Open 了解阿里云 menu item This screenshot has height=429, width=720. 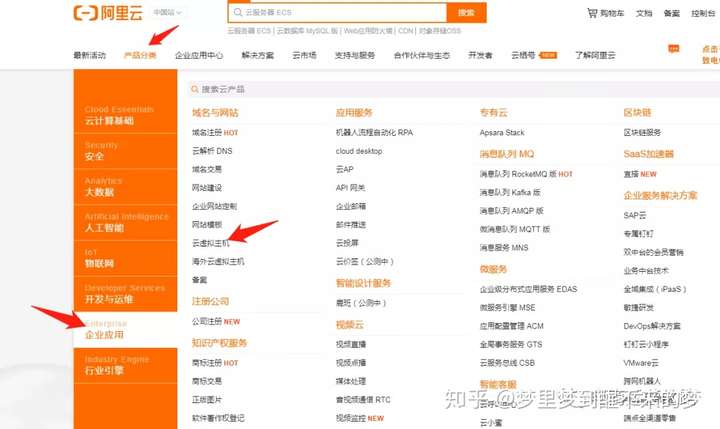point(595,56)
